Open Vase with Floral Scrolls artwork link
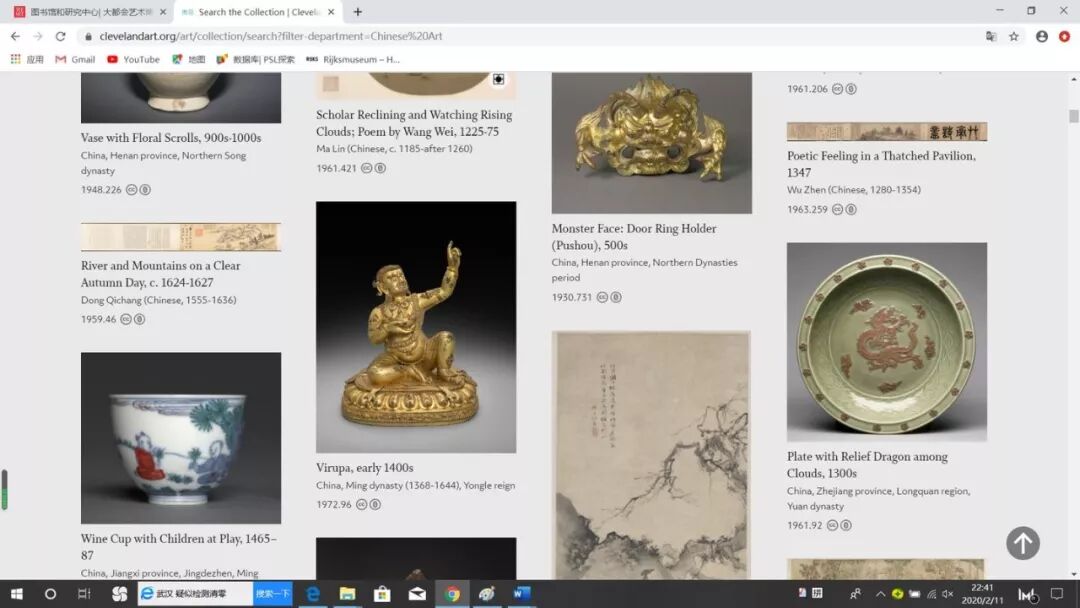 171,138
